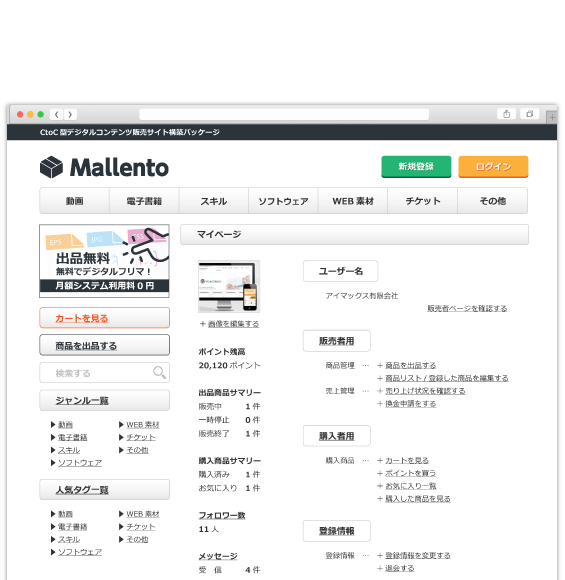This screenshot has height=580, width=565.
Task: Click 売り上げ状況を確認する link
Action: (x=425, y=391)
